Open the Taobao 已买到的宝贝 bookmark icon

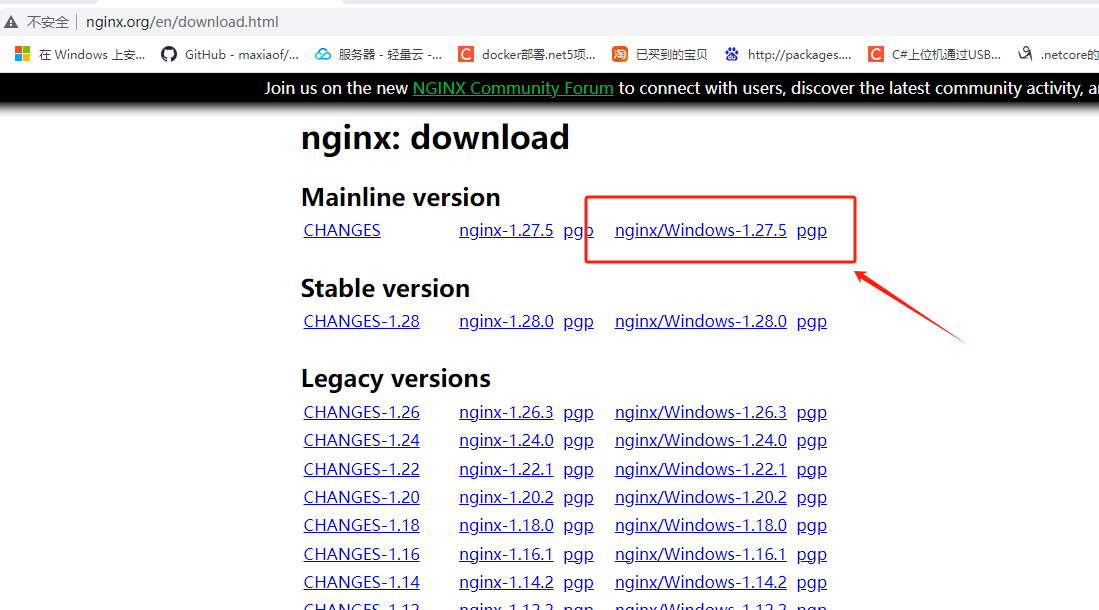620,54
